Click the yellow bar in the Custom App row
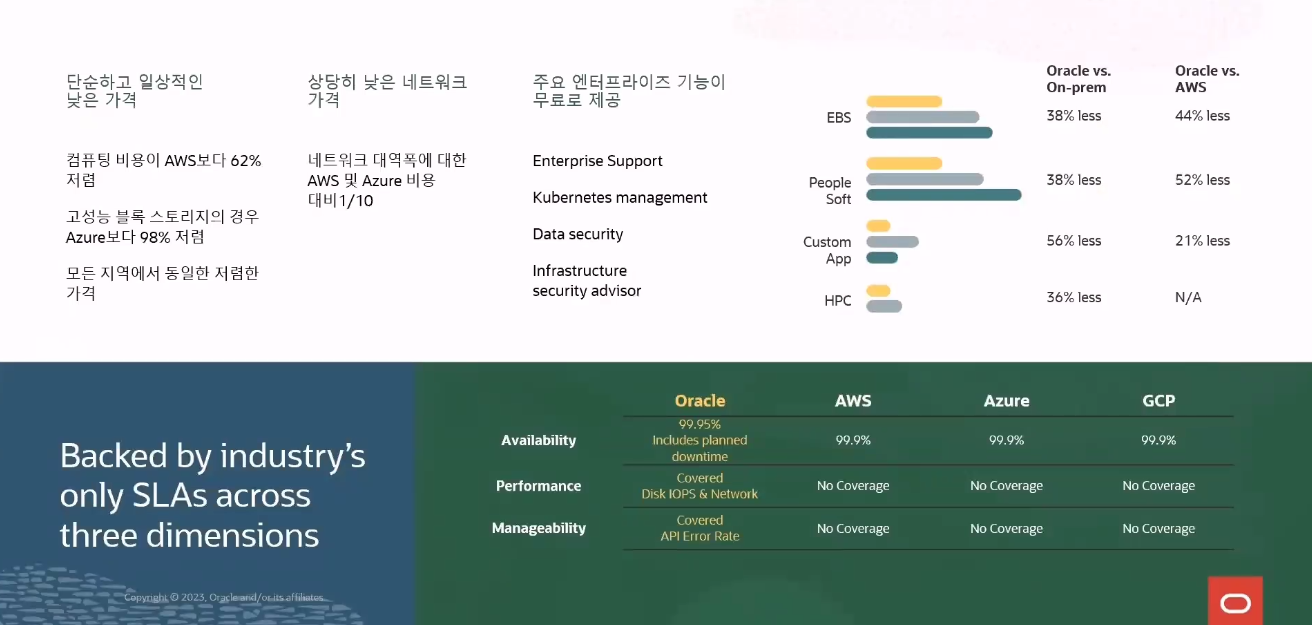 pos(878,226)
